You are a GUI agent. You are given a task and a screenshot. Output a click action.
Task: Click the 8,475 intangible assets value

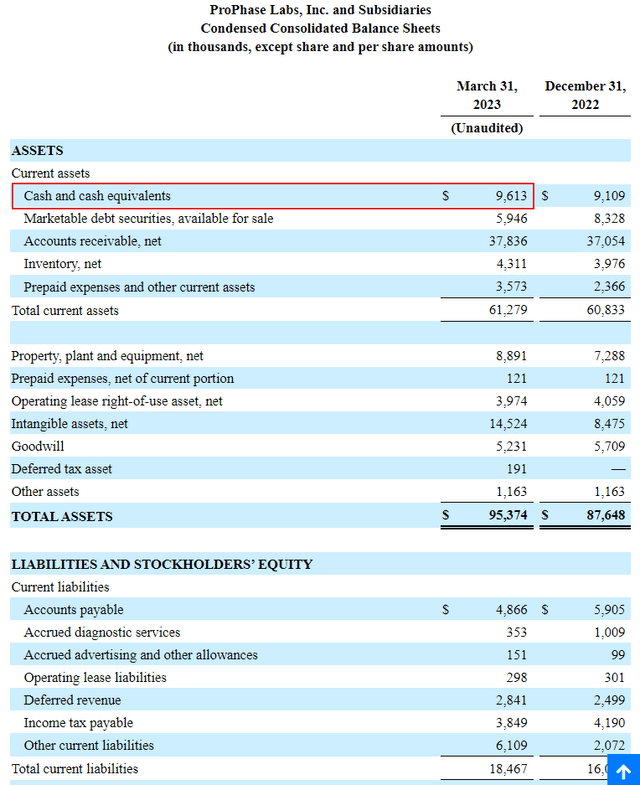pyautogui.click(x=609, y=424)
